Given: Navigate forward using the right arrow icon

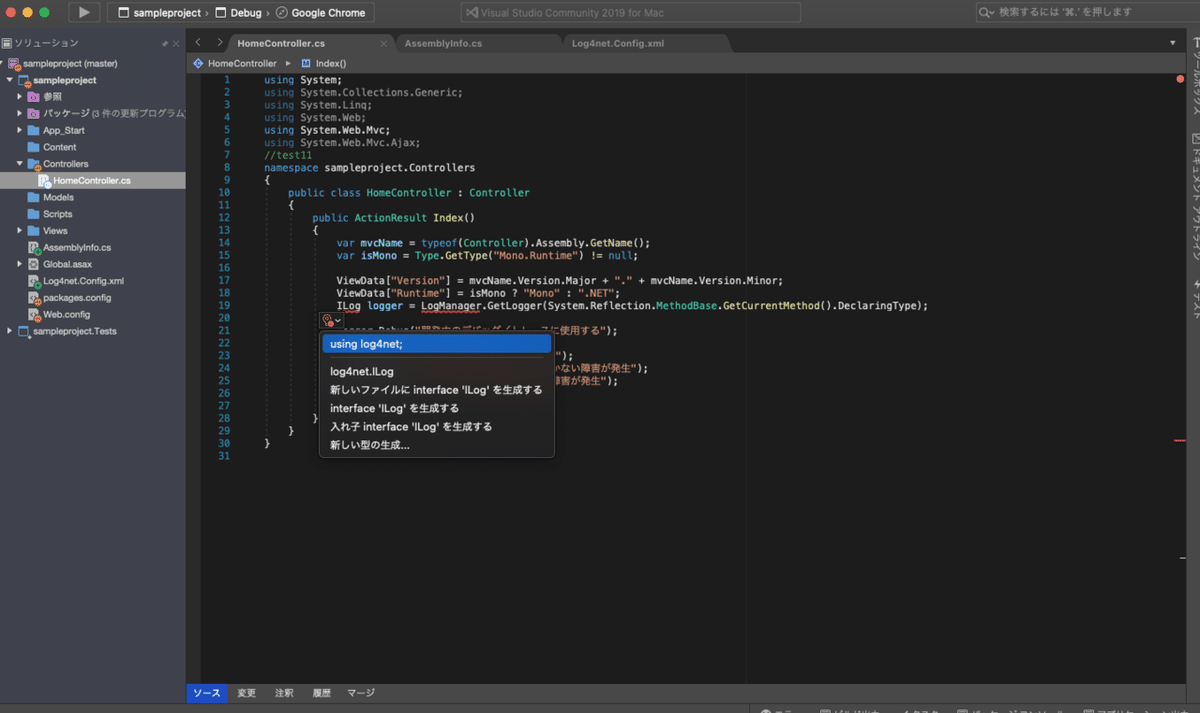Looking at the screenshot, I should (x=218, y=43).
